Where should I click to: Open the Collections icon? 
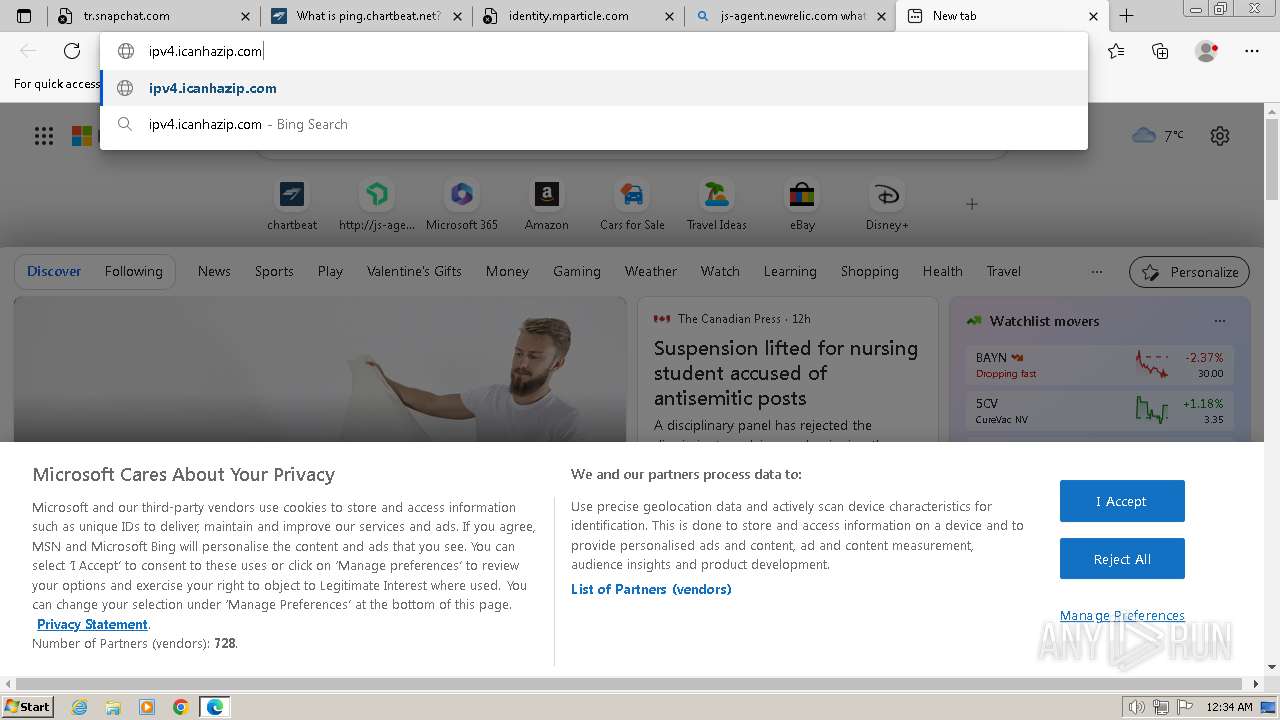click(x=1160, y=51)
